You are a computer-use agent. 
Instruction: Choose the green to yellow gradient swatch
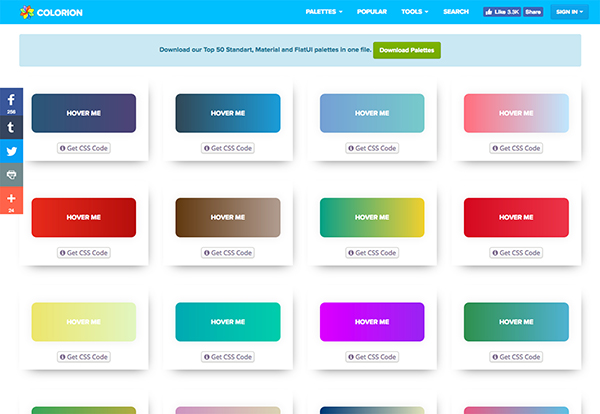[x=372, y=217]
